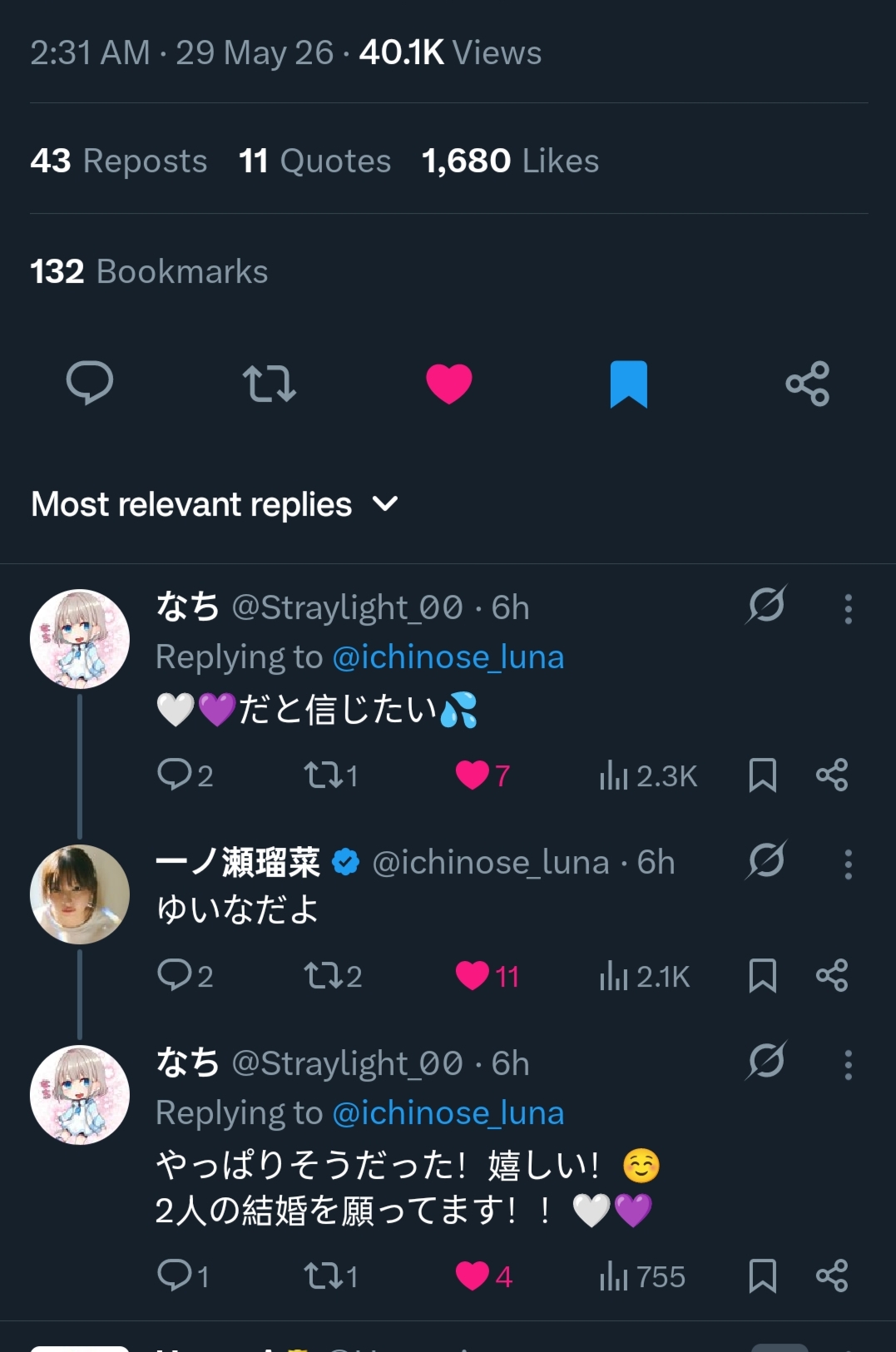Click Grok icon on first なち reply
The image size is (896, 1352).
pyautogui.click(x=766, y=605)
